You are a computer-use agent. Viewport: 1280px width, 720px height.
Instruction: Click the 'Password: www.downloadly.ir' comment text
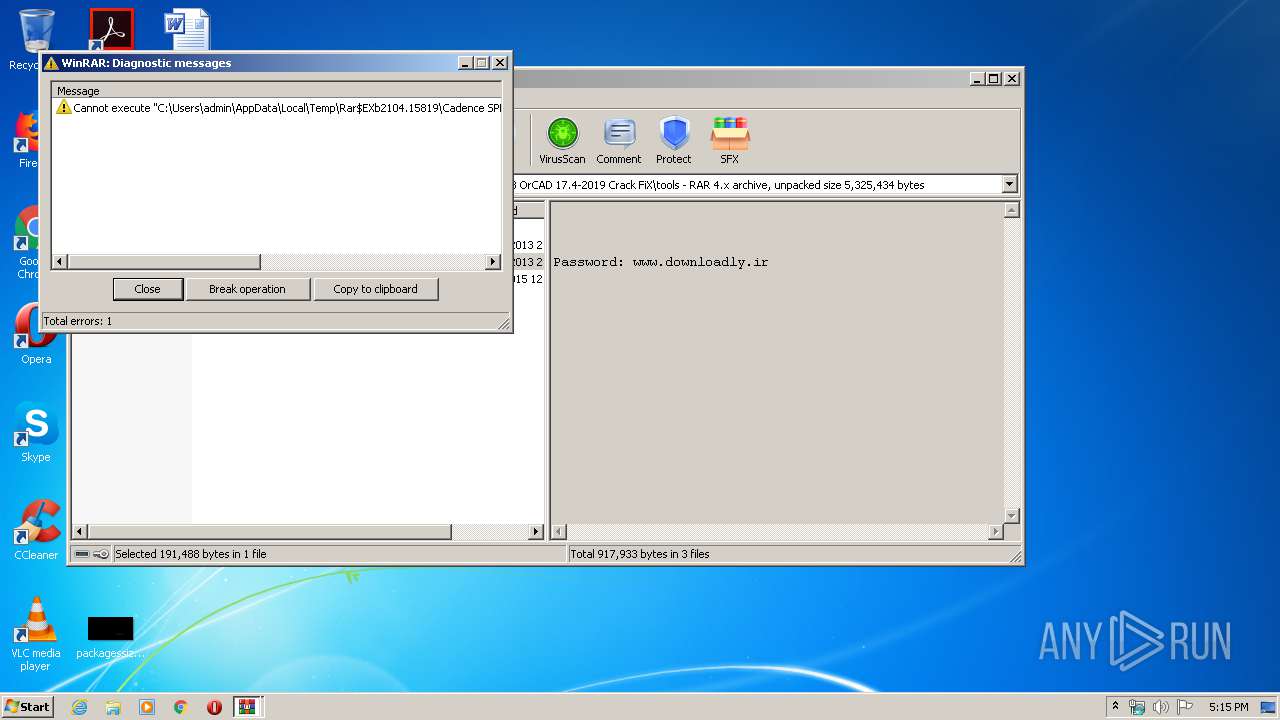tap(661, 262)
